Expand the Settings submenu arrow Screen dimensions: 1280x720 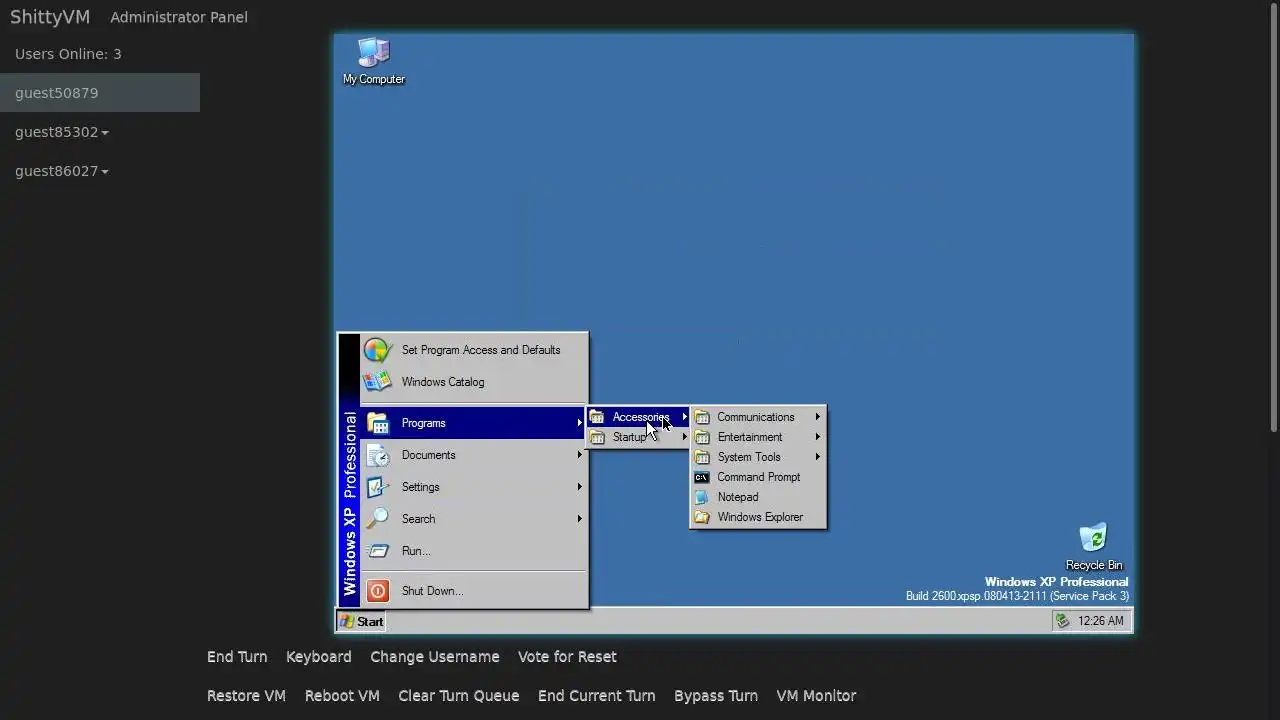pyautogui.click(x=579, y=487)
